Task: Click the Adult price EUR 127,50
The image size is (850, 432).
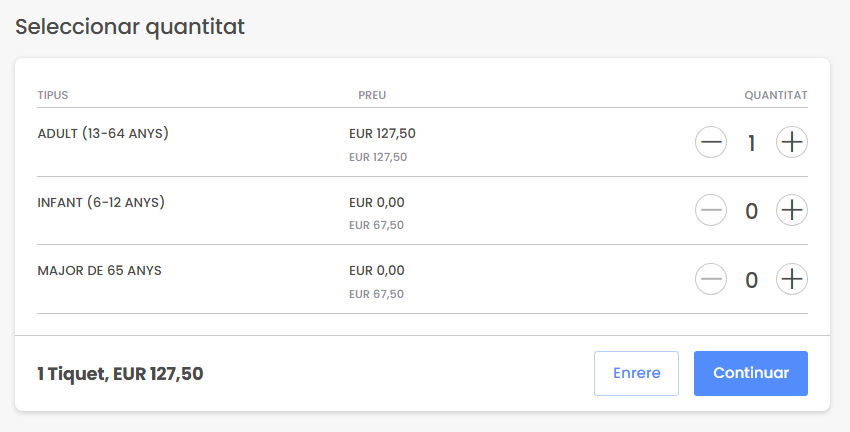Action: [382, 133]
